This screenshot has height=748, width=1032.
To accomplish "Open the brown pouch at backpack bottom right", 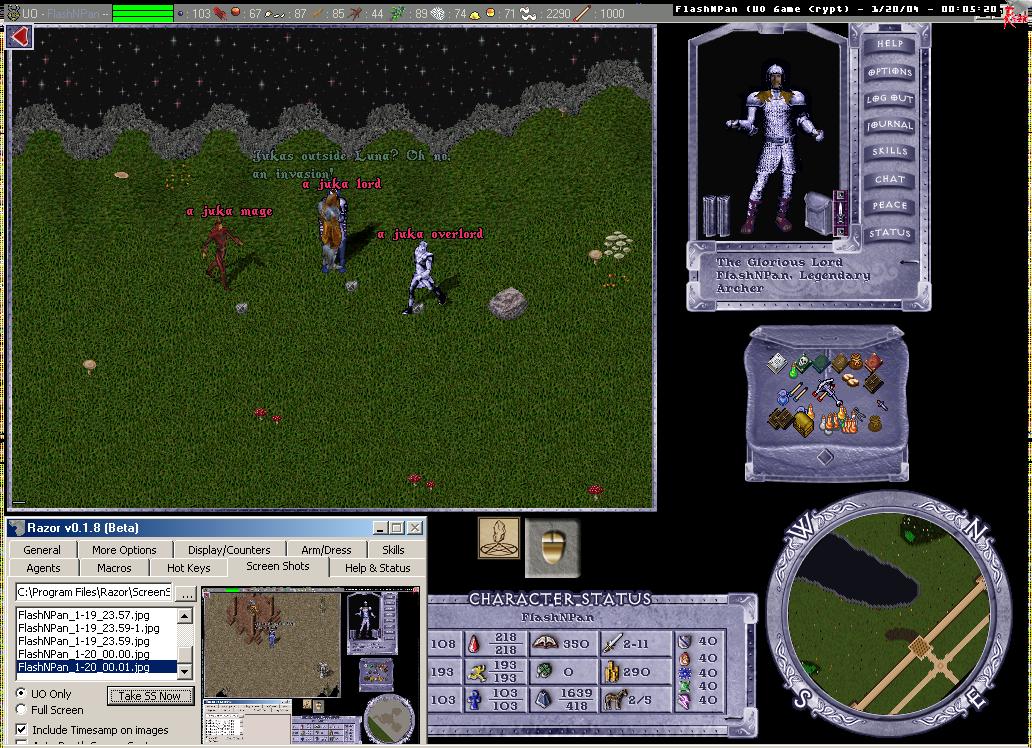I will (875, 423).
